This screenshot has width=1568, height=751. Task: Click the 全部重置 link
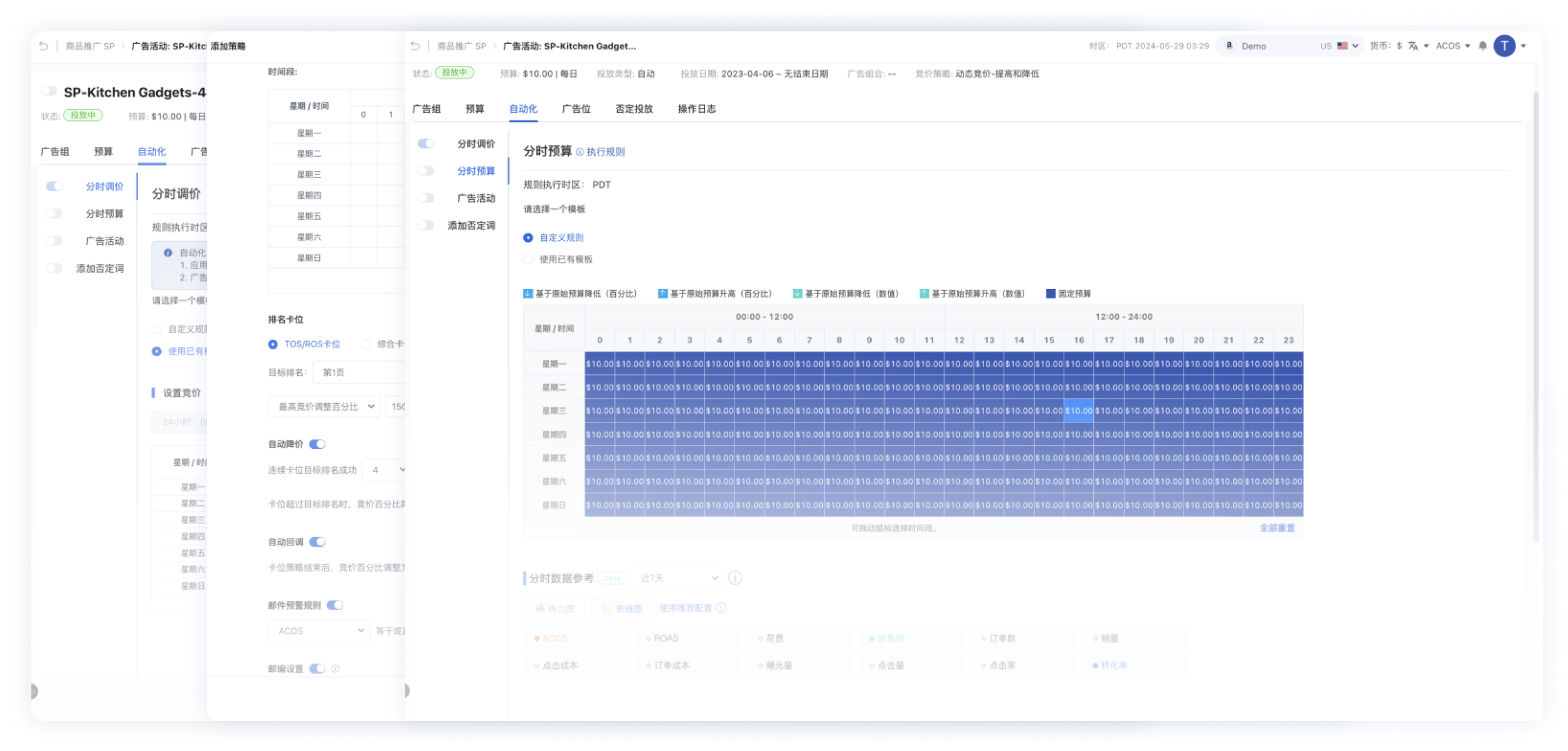1277,528
